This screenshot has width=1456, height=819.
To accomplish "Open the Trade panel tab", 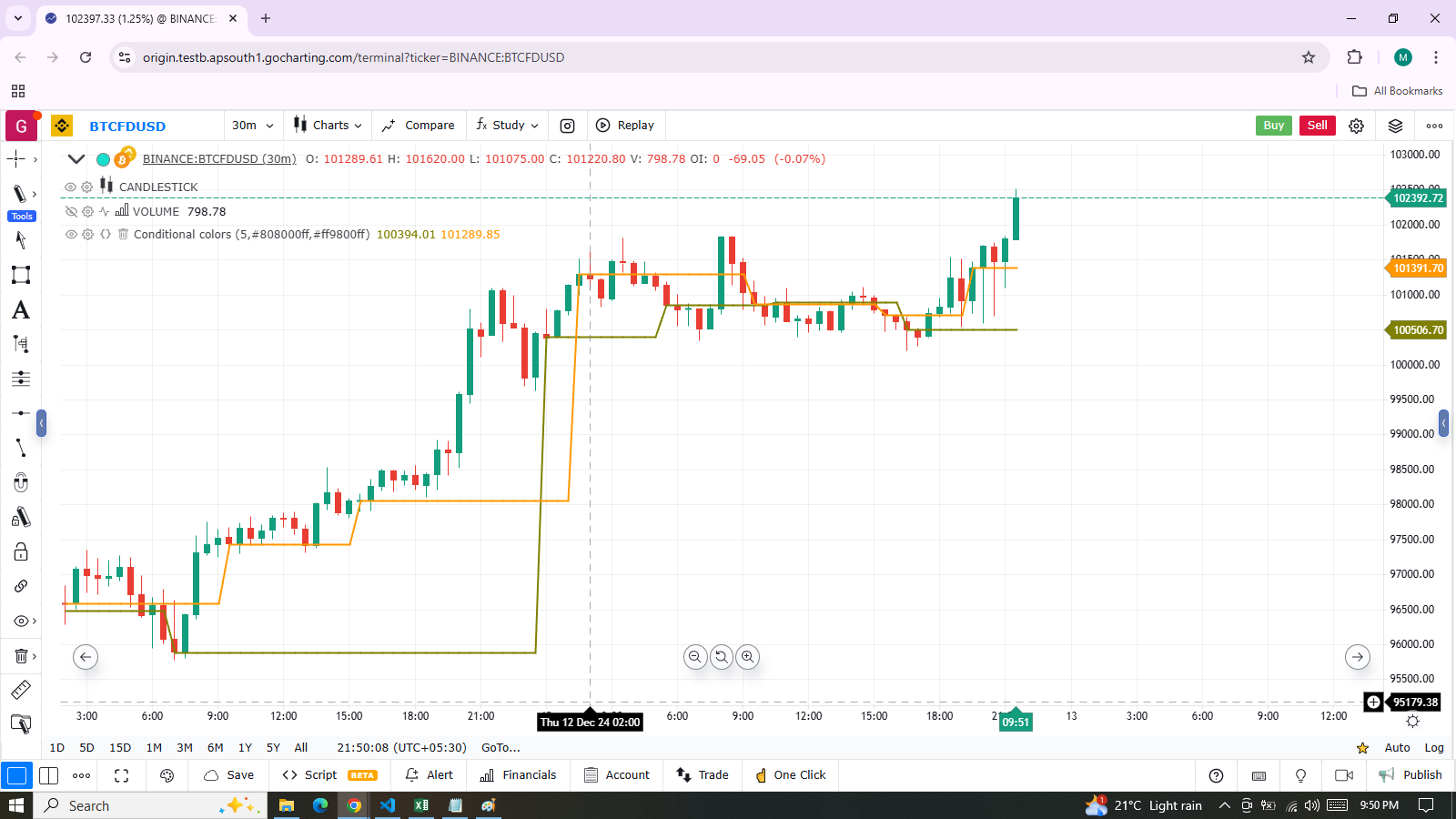I will tap(703, 775).
